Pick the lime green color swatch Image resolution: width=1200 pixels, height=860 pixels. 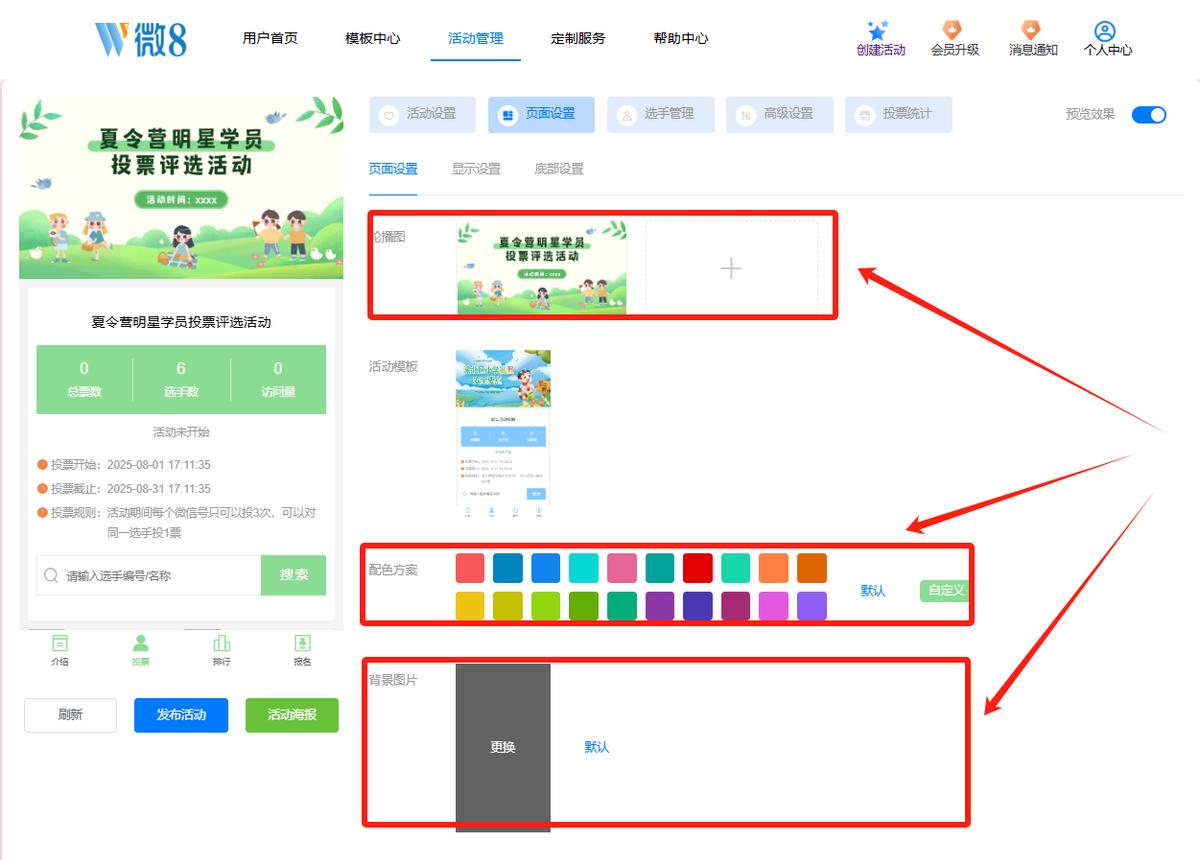click(x=546, y=606)
